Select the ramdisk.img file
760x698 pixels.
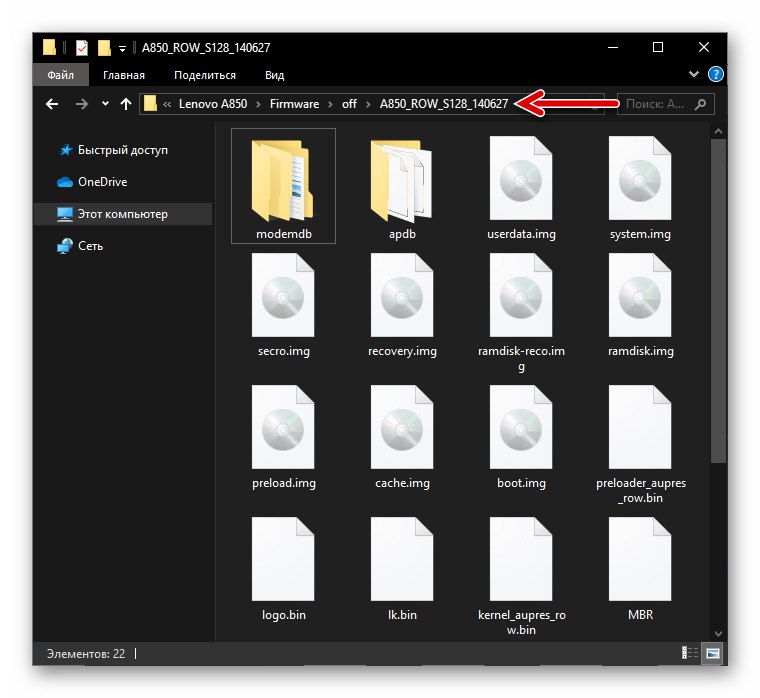point(640,303)
